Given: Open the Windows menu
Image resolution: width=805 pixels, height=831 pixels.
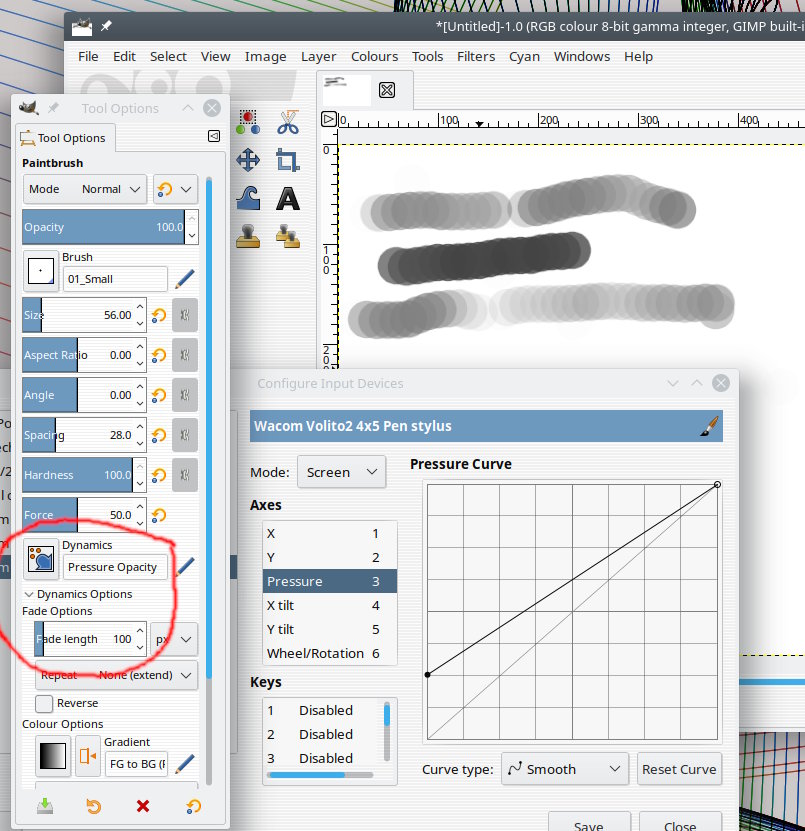Looking at the screenshot, I should tap(582, 56).
